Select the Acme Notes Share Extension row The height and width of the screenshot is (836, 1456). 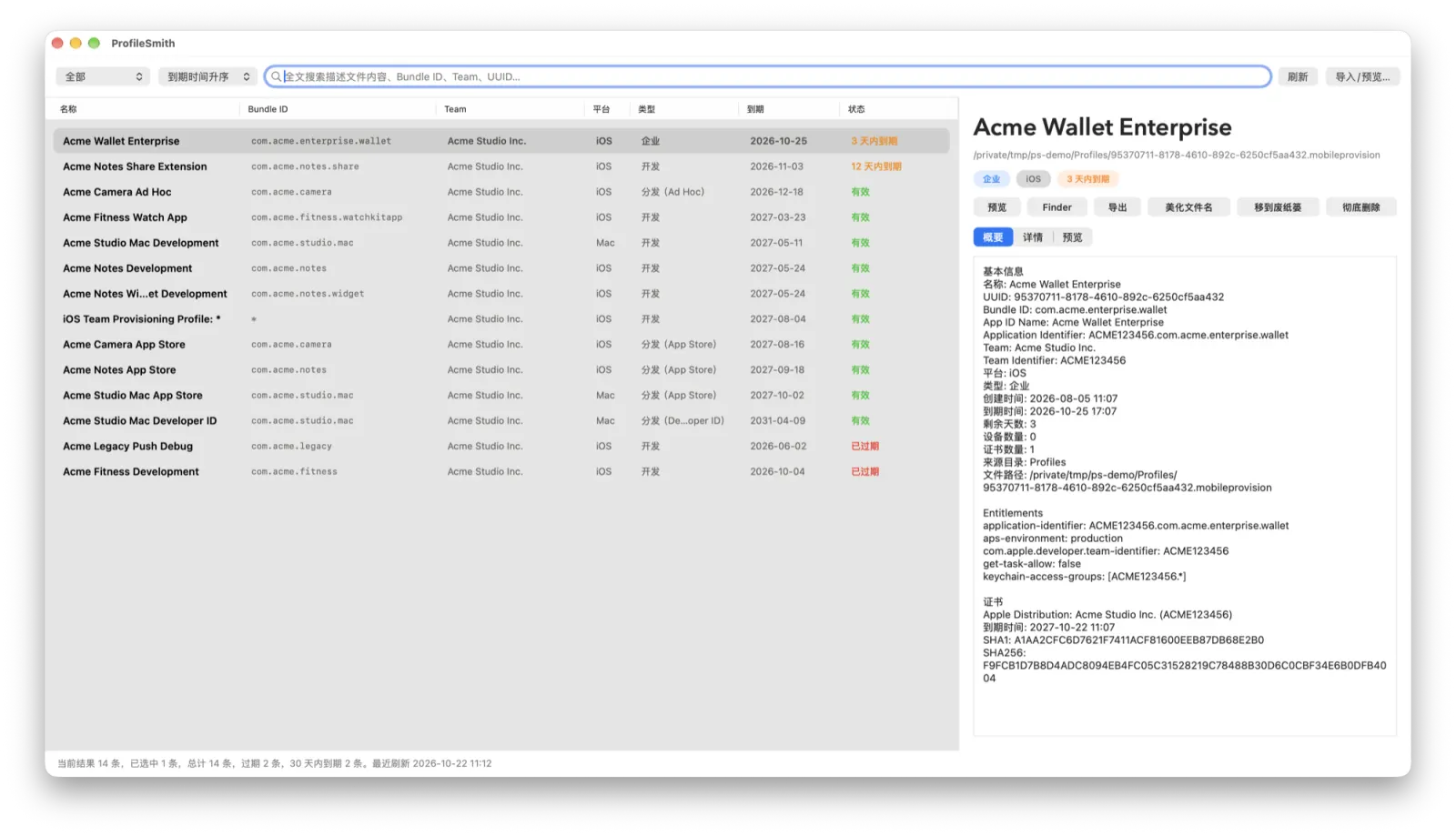pyautogui.click(x=501, y=166)
